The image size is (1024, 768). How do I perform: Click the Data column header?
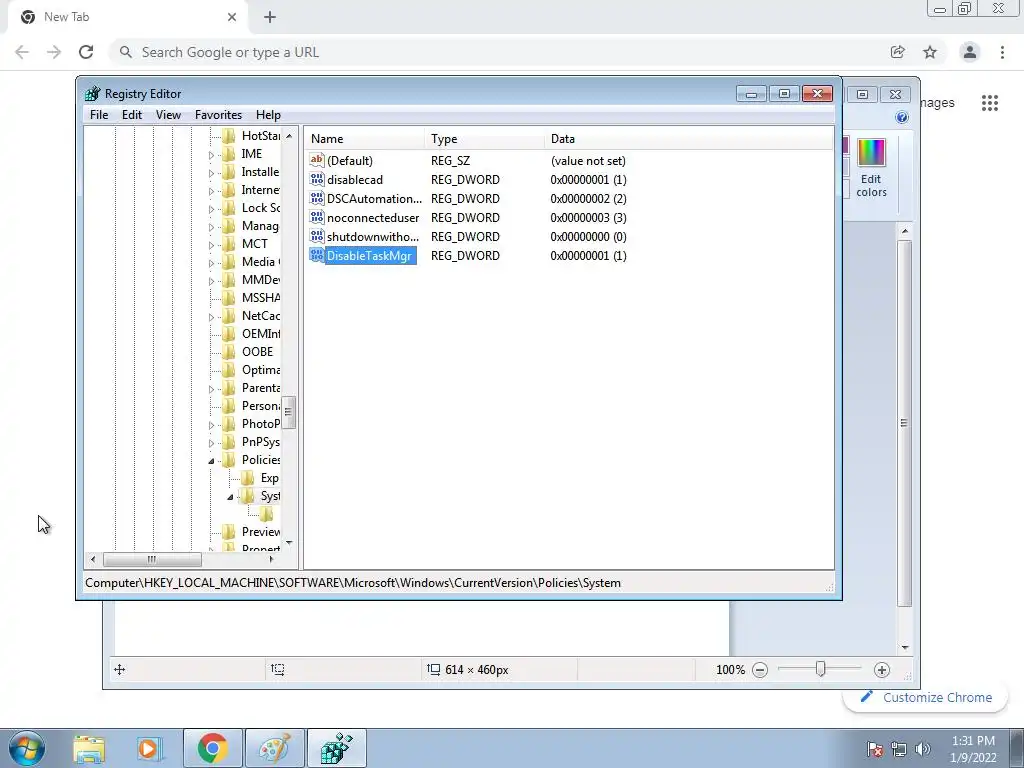tap(689, 138)
